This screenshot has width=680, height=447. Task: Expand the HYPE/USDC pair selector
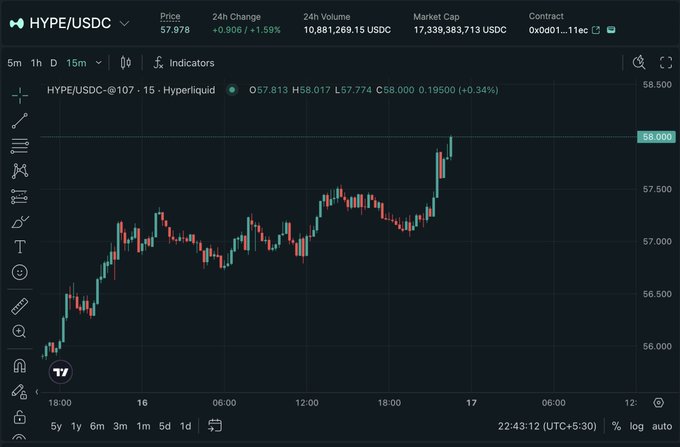click(124, 23)
